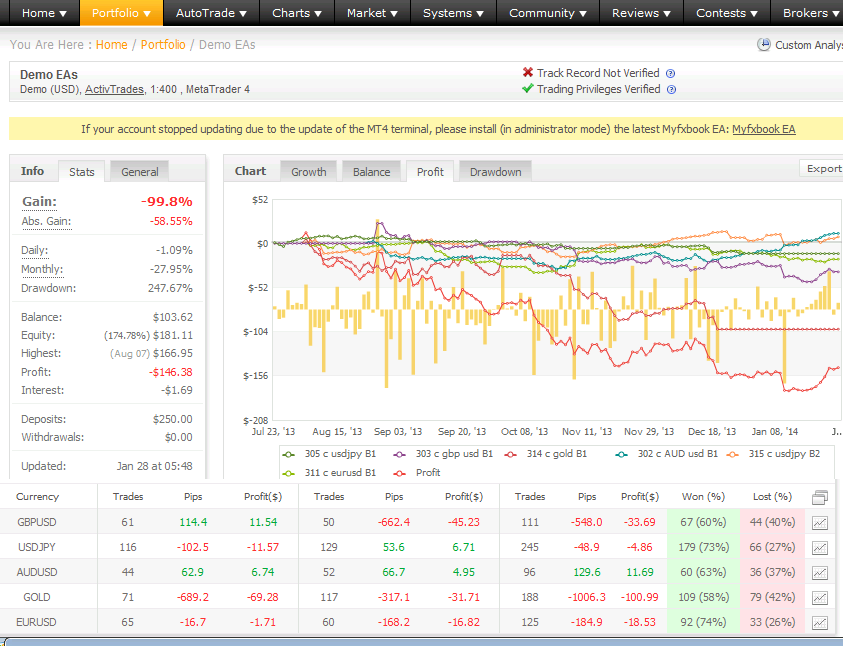843x646 pixels.
Task: Open the GOLD row chart icon
Action: click(x=820, y=598)
